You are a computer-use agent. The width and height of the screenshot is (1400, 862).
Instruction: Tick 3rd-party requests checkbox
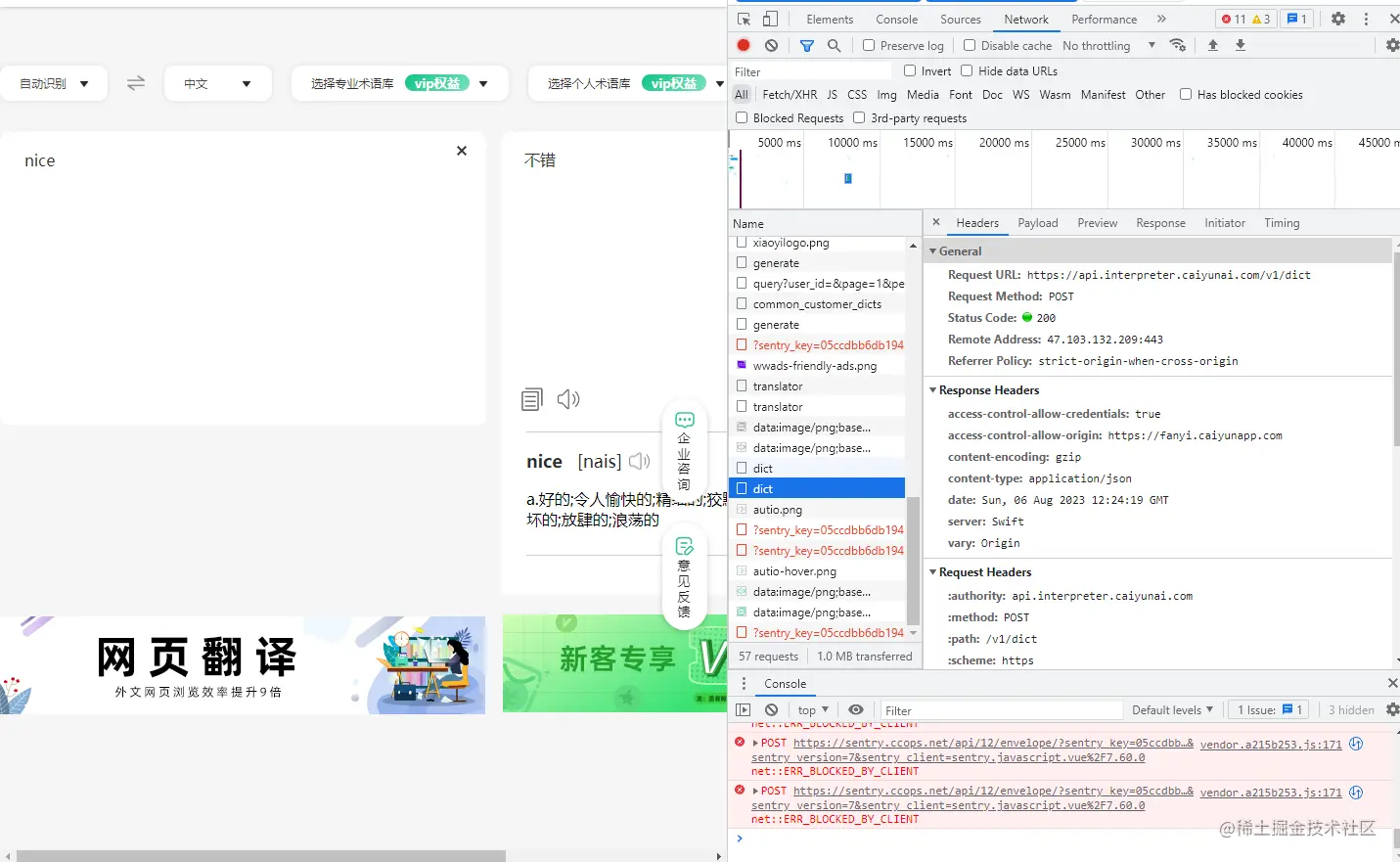tap(859, 117)
